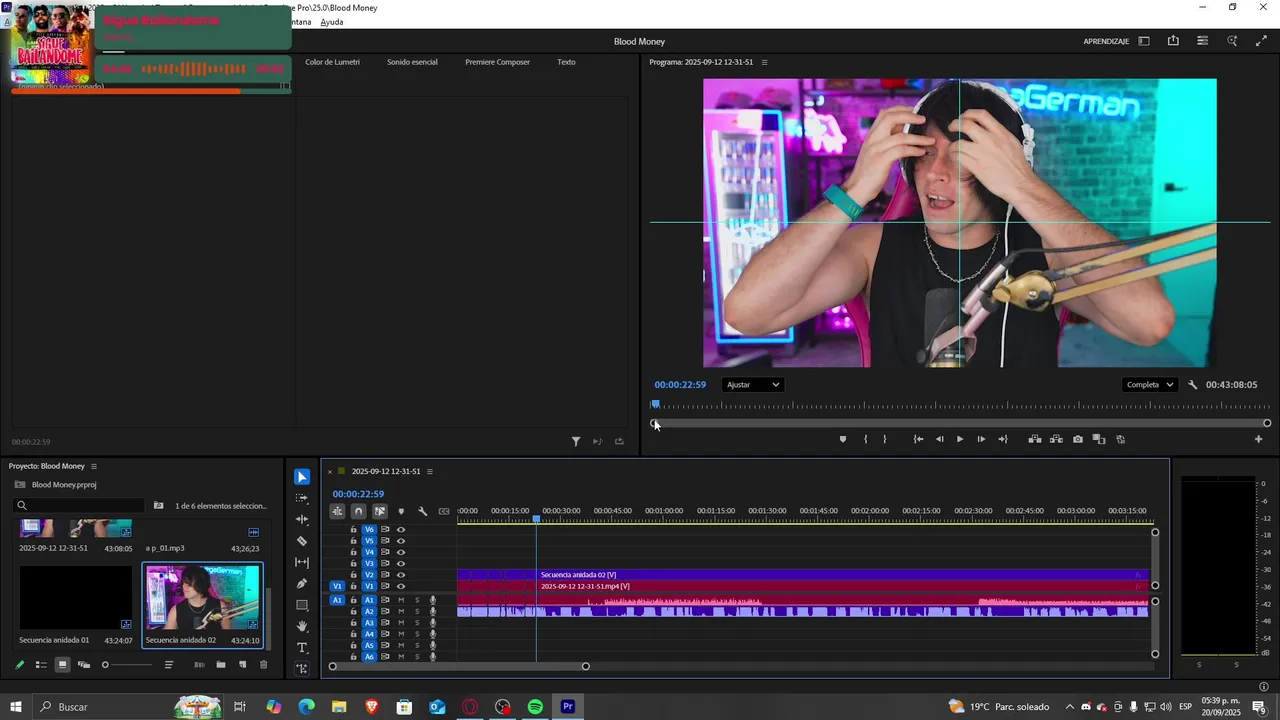Select the Slip tool
Image resolution: width=1280 pixels, height=720 pixels.
pyautogui.click(x=302, y=562)
